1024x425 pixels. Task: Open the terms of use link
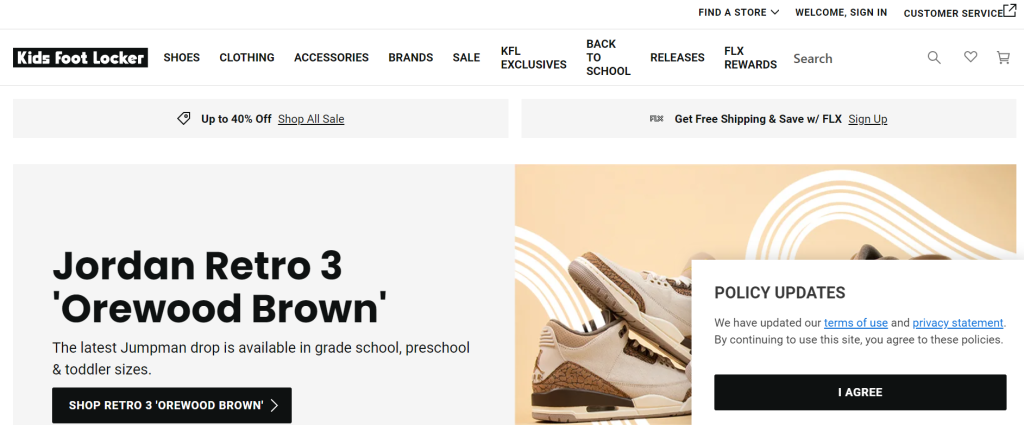point(856,323)
